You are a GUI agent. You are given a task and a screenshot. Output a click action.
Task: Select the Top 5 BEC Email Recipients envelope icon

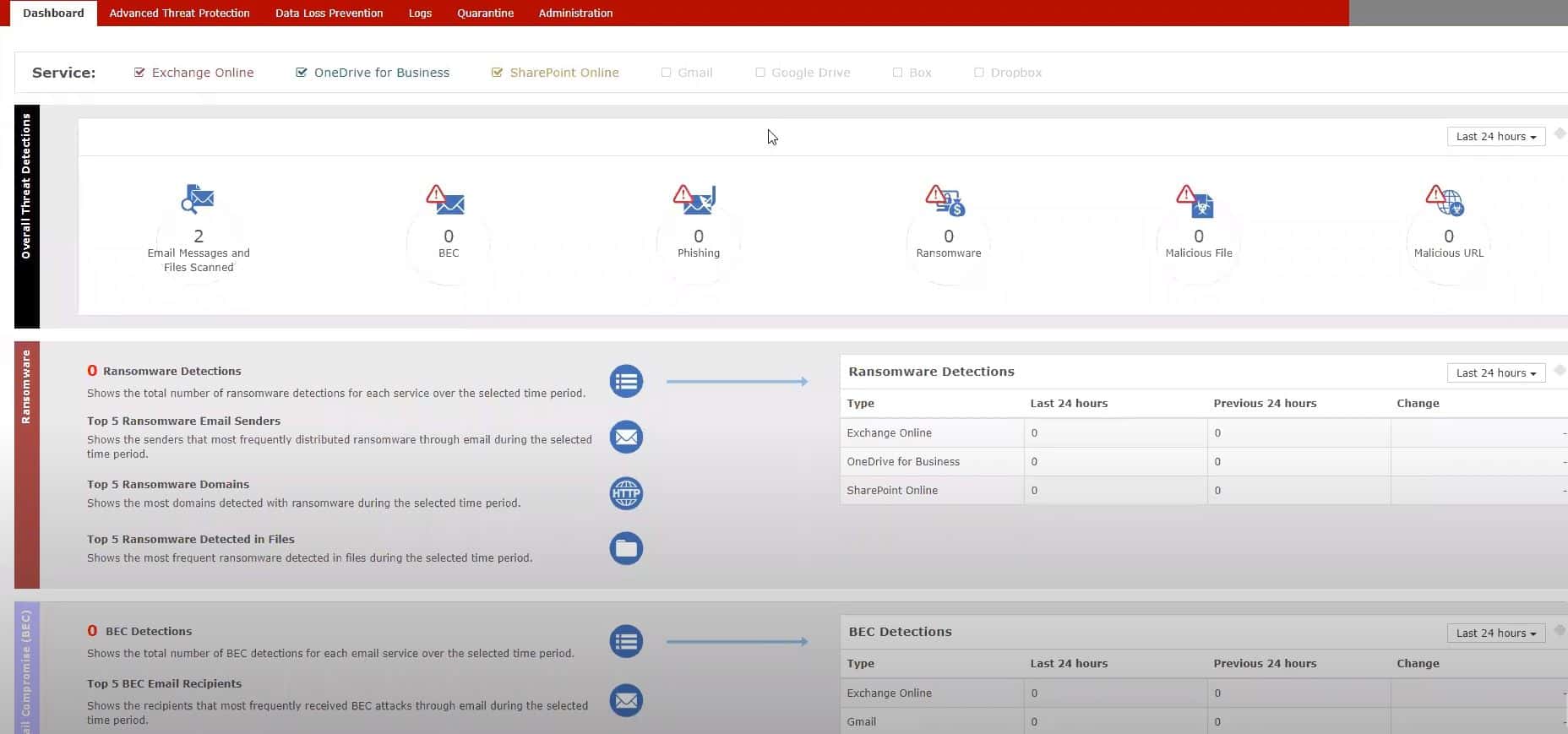[626, 700]
